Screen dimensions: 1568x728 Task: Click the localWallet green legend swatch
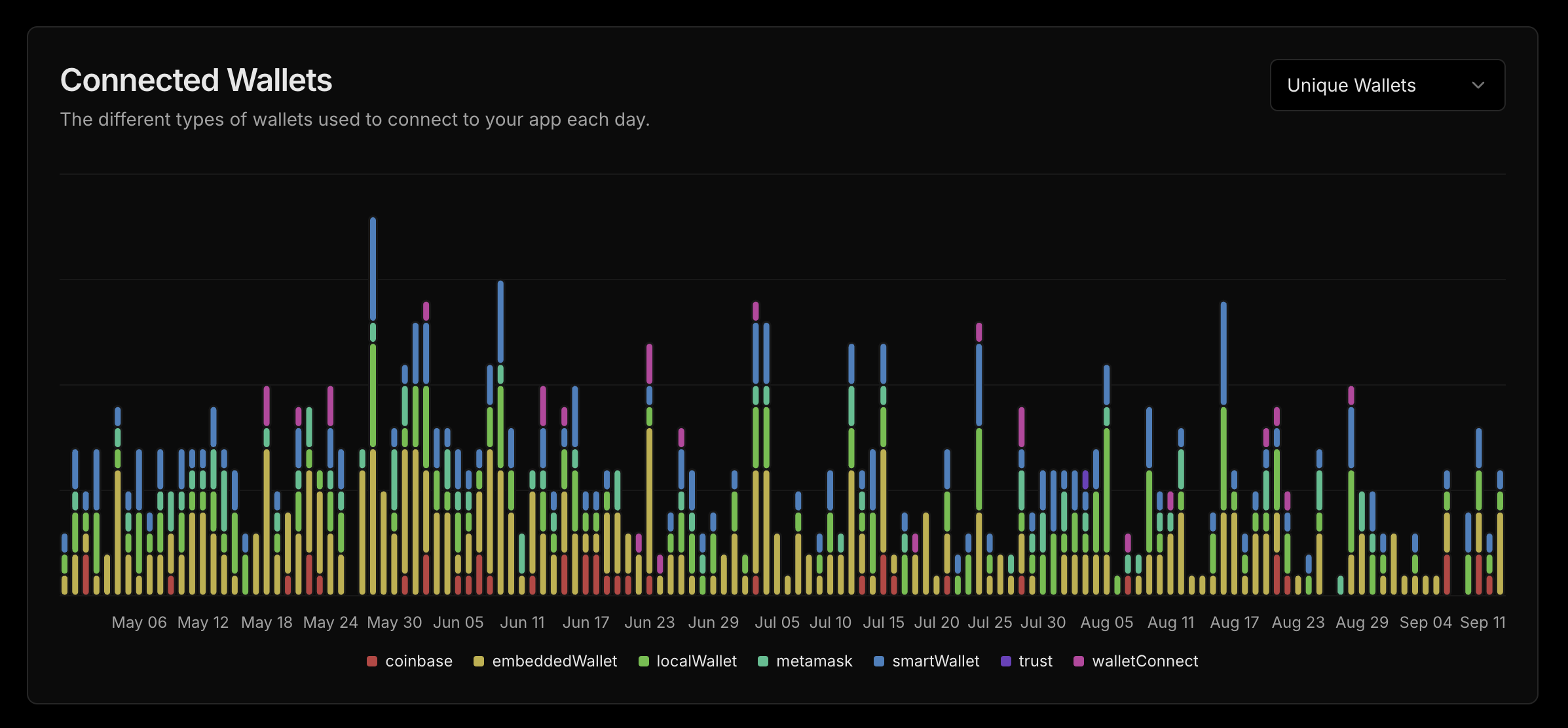(x=643, y=661)
